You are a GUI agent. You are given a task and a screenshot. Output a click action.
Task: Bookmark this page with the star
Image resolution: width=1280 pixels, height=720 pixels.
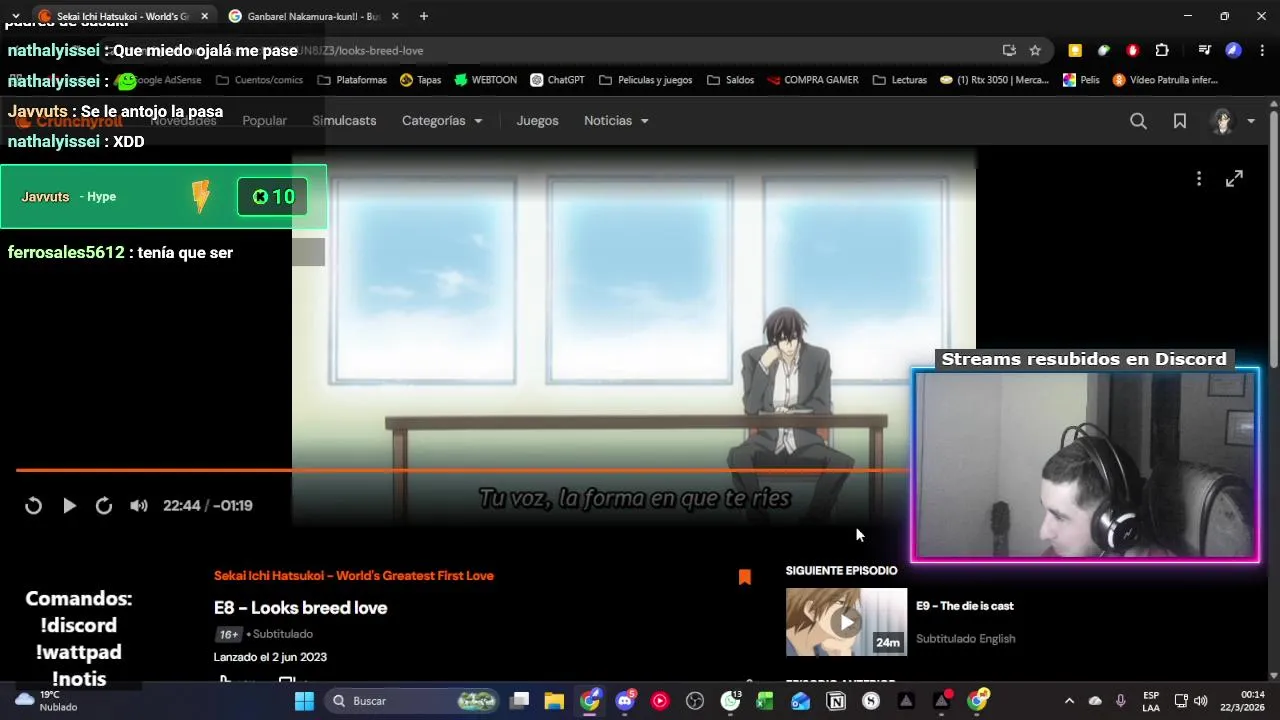click(x=1035, y=50)
